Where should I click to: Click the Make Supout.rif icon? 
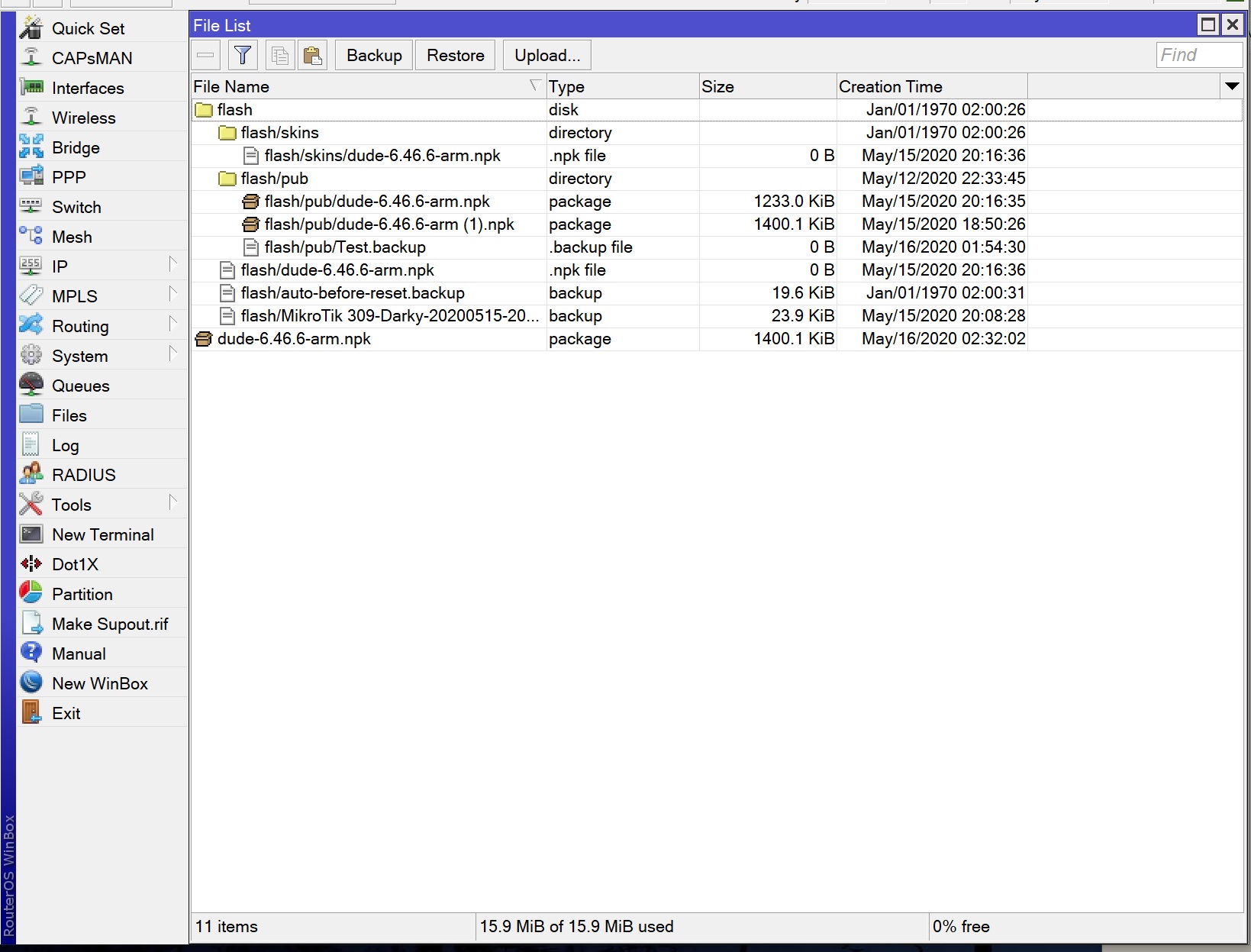(x=31, y=624)
